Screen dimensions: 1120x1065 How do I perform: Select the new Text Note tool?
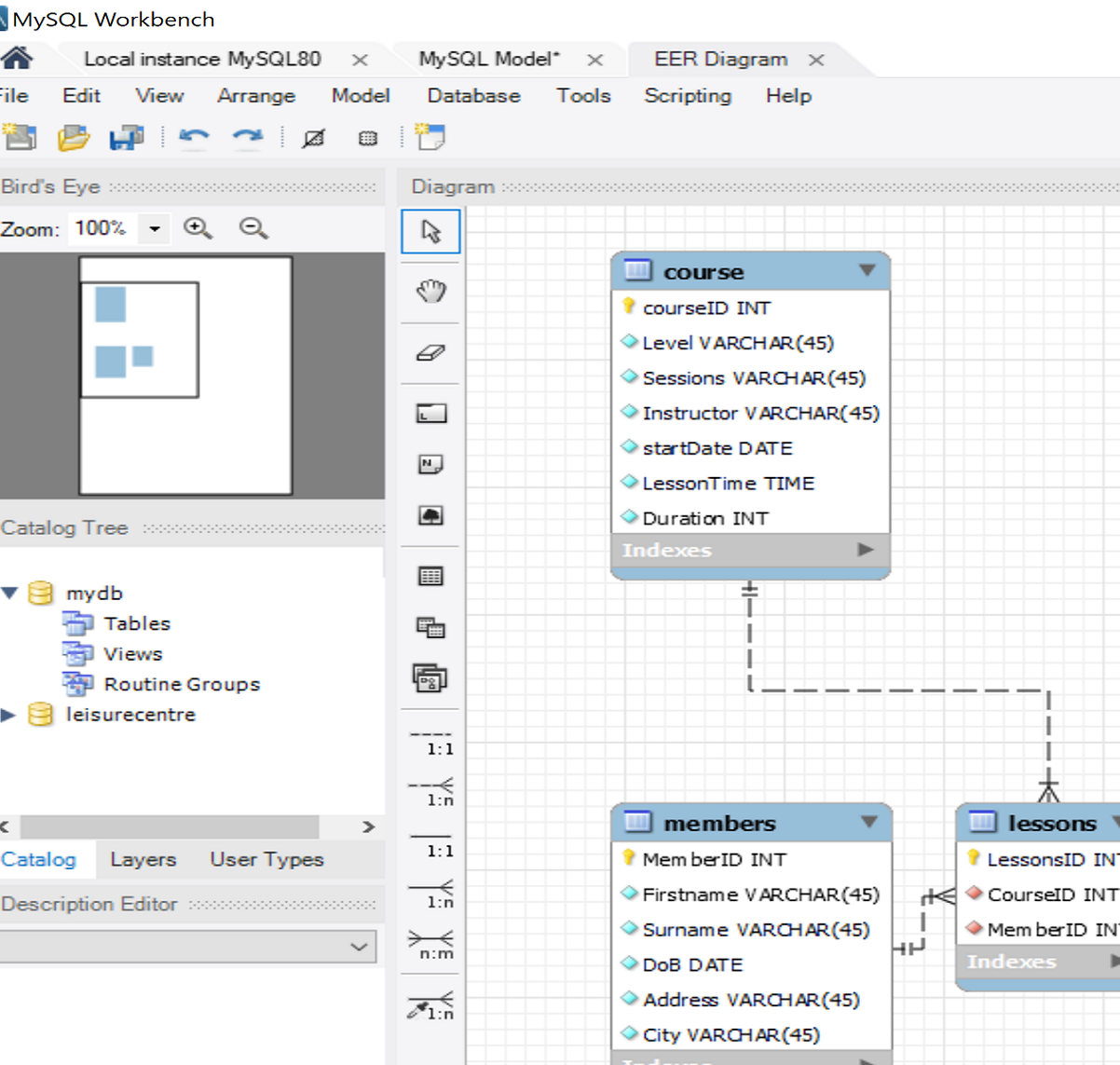point(430,464)
